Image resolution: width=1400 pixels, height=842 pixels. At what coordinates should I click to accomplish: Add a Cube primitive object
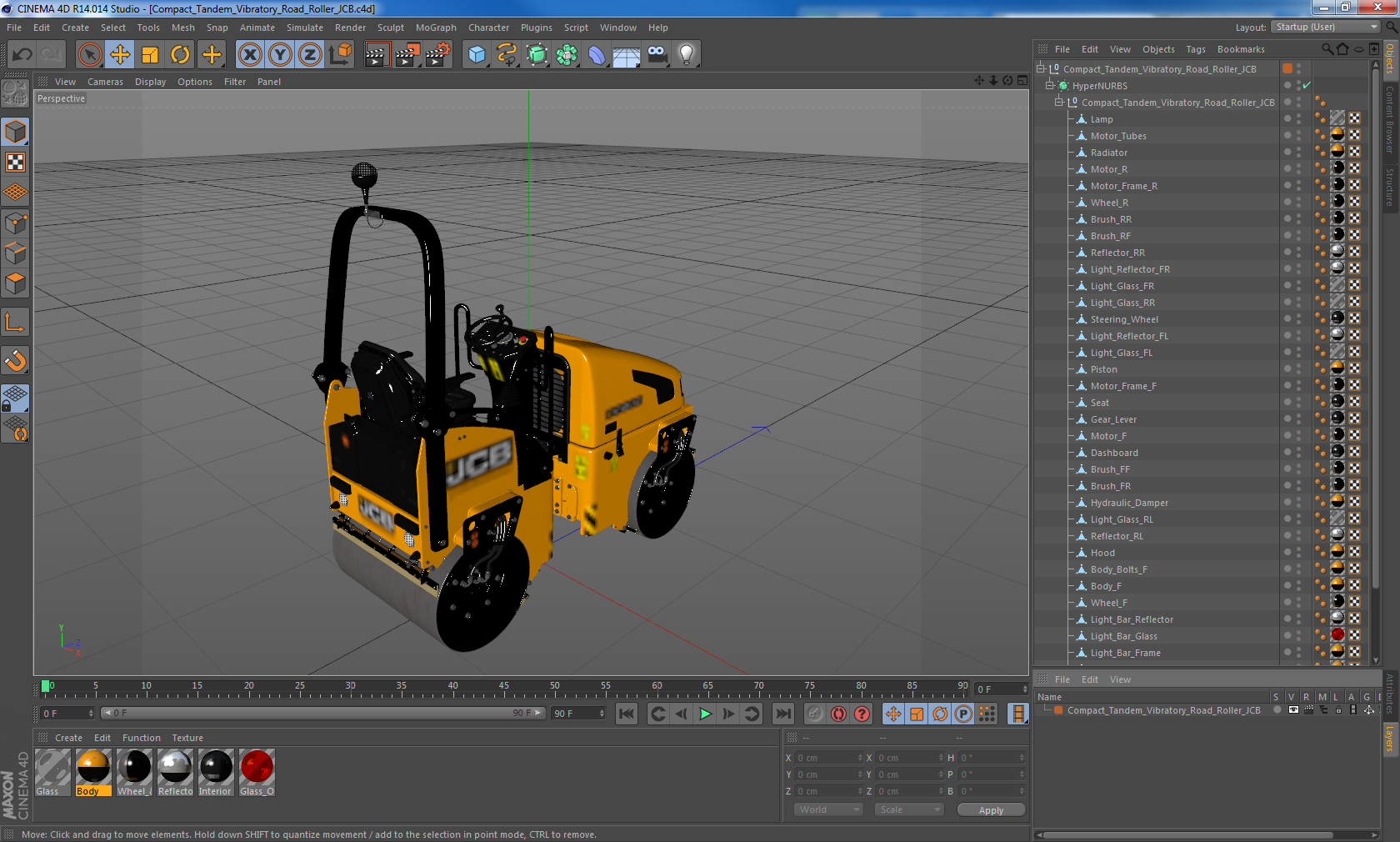477,55
